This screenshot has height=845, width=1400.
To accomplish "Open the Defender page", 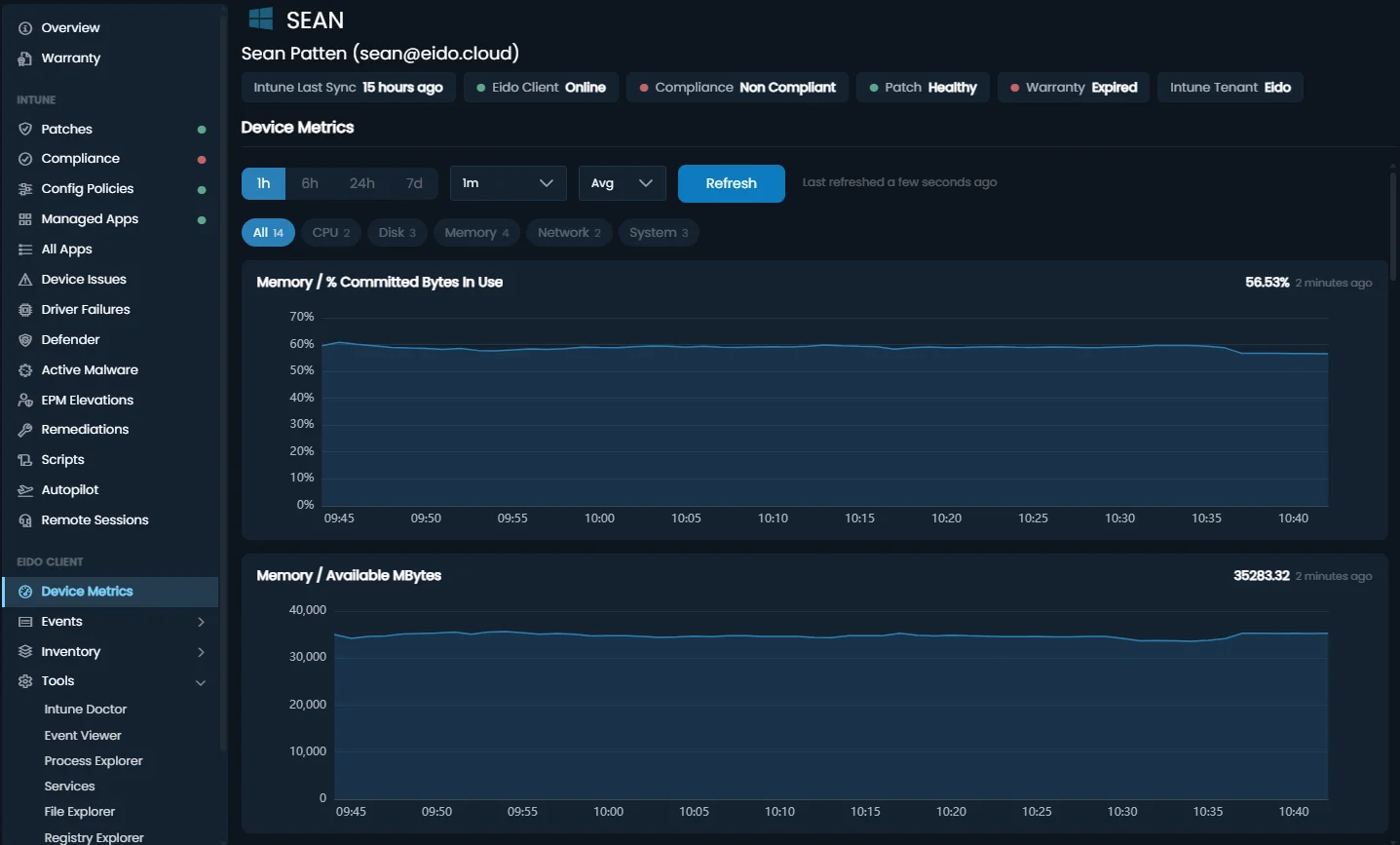I will (x=110, y=340).
